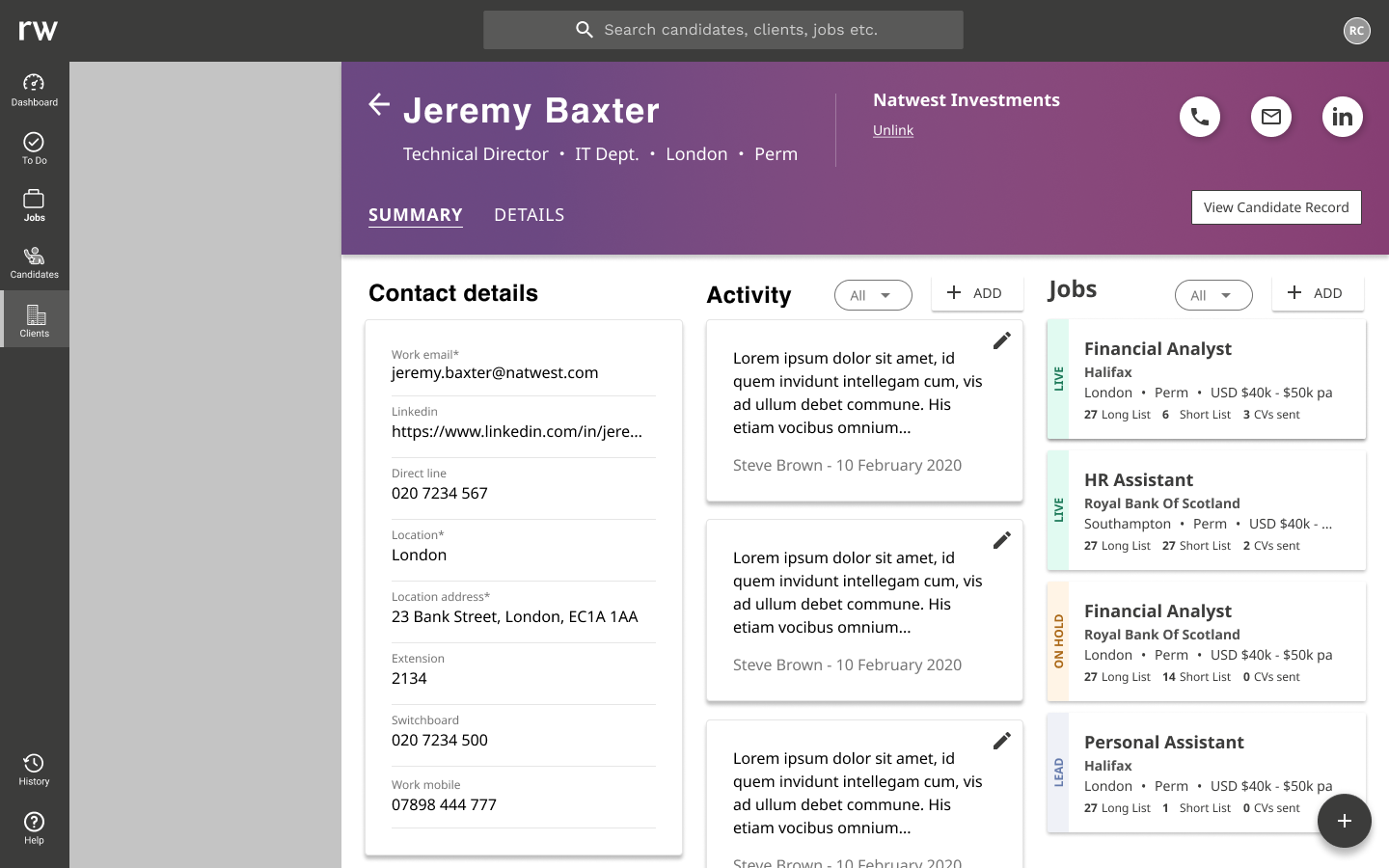The image size is (1389, 868).
Task: Click the search magnifier icon
Action: click(x=584, y=30)
